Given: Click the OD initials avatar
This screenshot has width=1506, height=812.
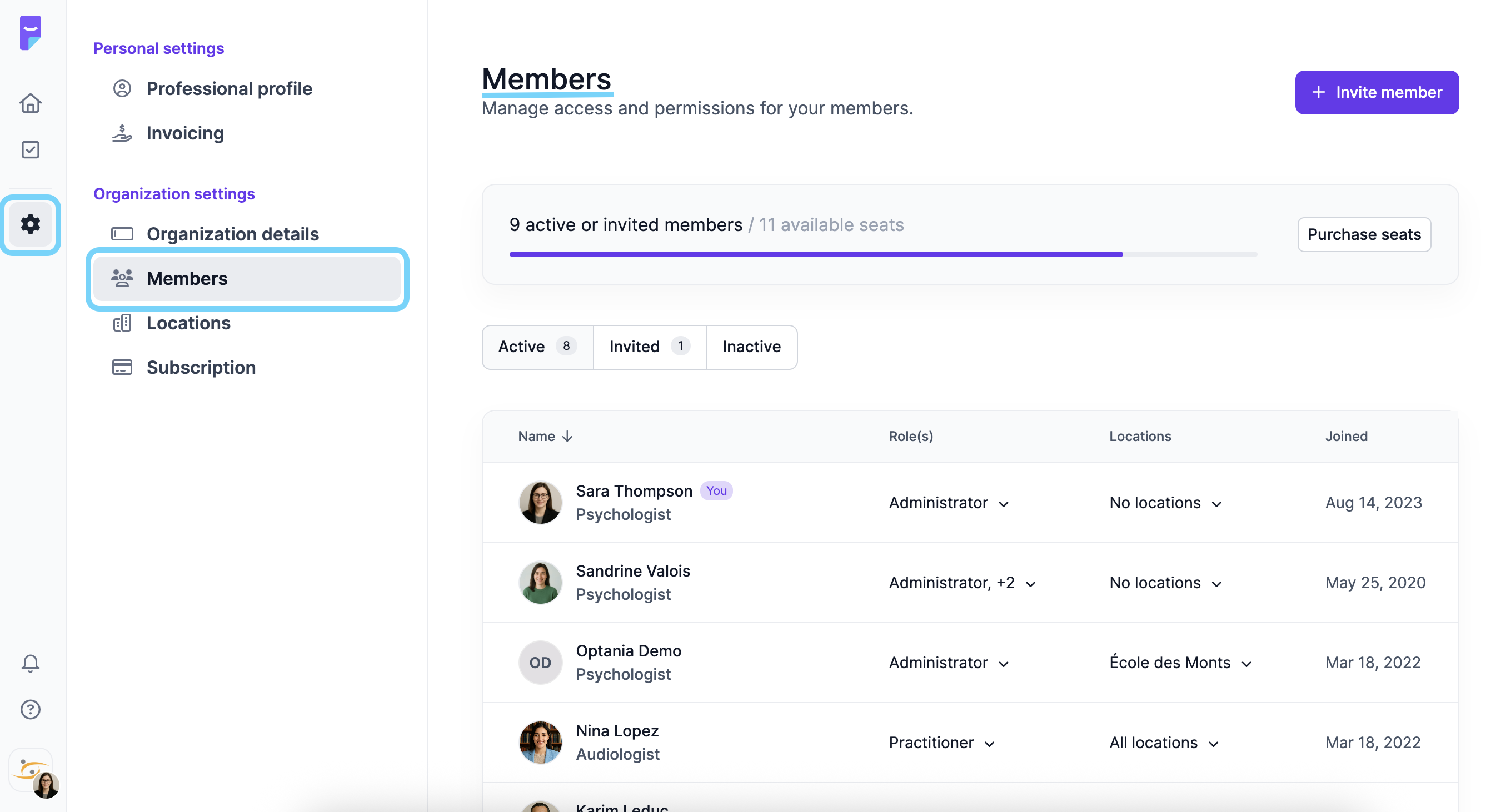Looking at the screenshot, I should pyautogui.click(x=540, y=663).
